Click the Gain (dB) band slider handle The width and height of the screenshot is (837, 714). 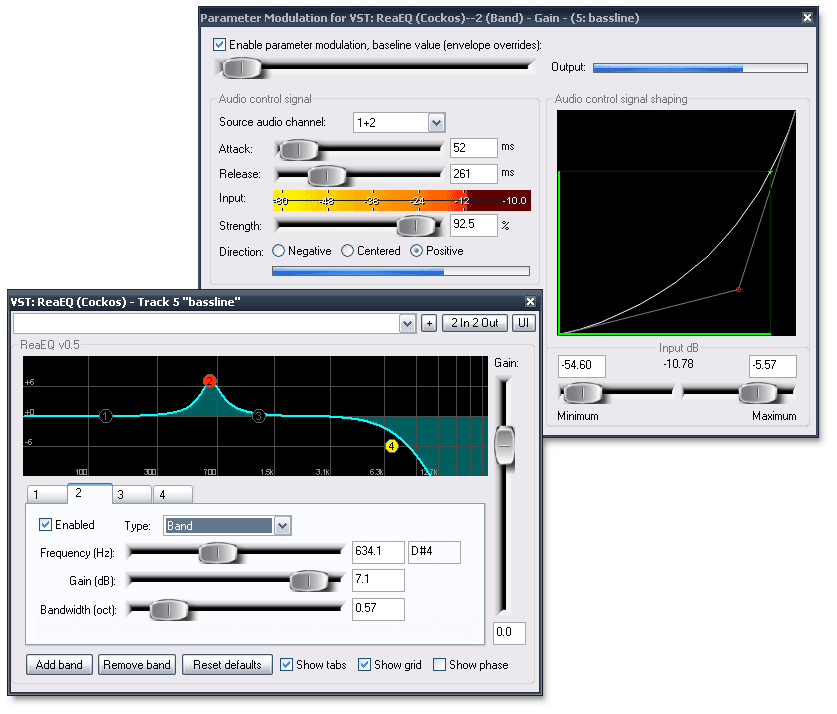click(309, 581)
